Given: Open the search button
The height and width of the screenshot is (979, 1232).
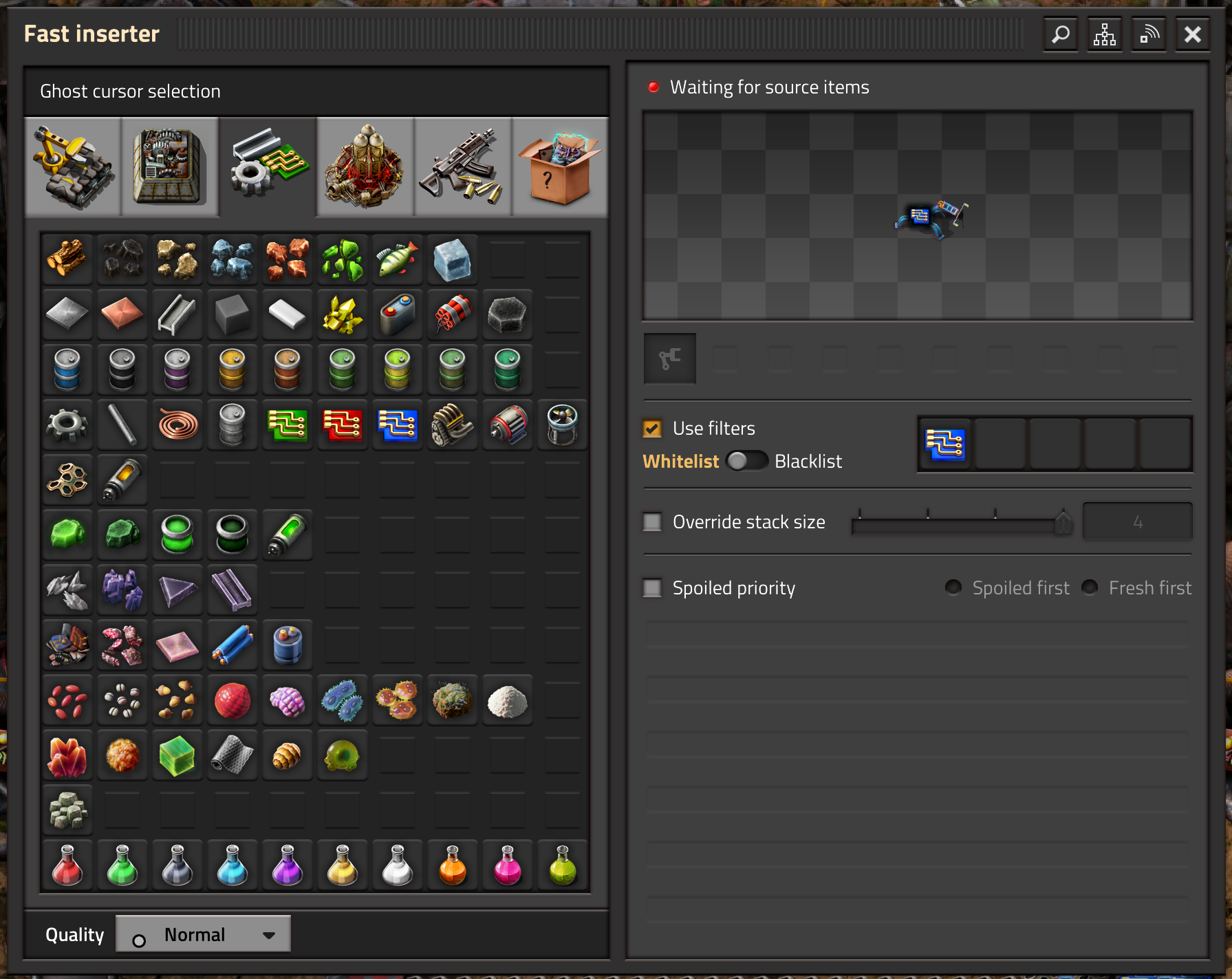Looking at the screenshot, I should (x=1061, y=34).
